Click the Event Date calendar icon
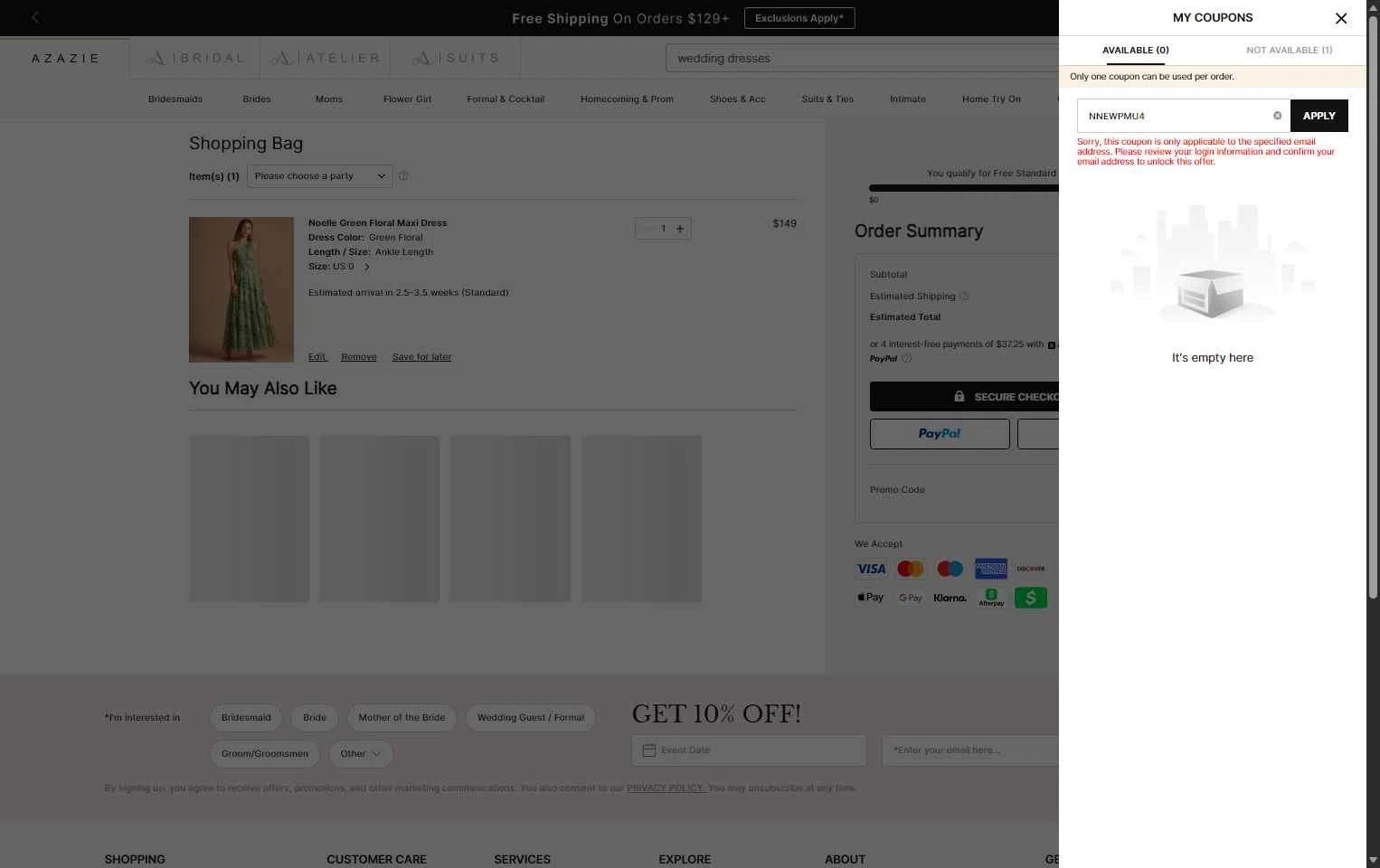1380x868 pixels. pyautogui.click(x=648, y=750)
